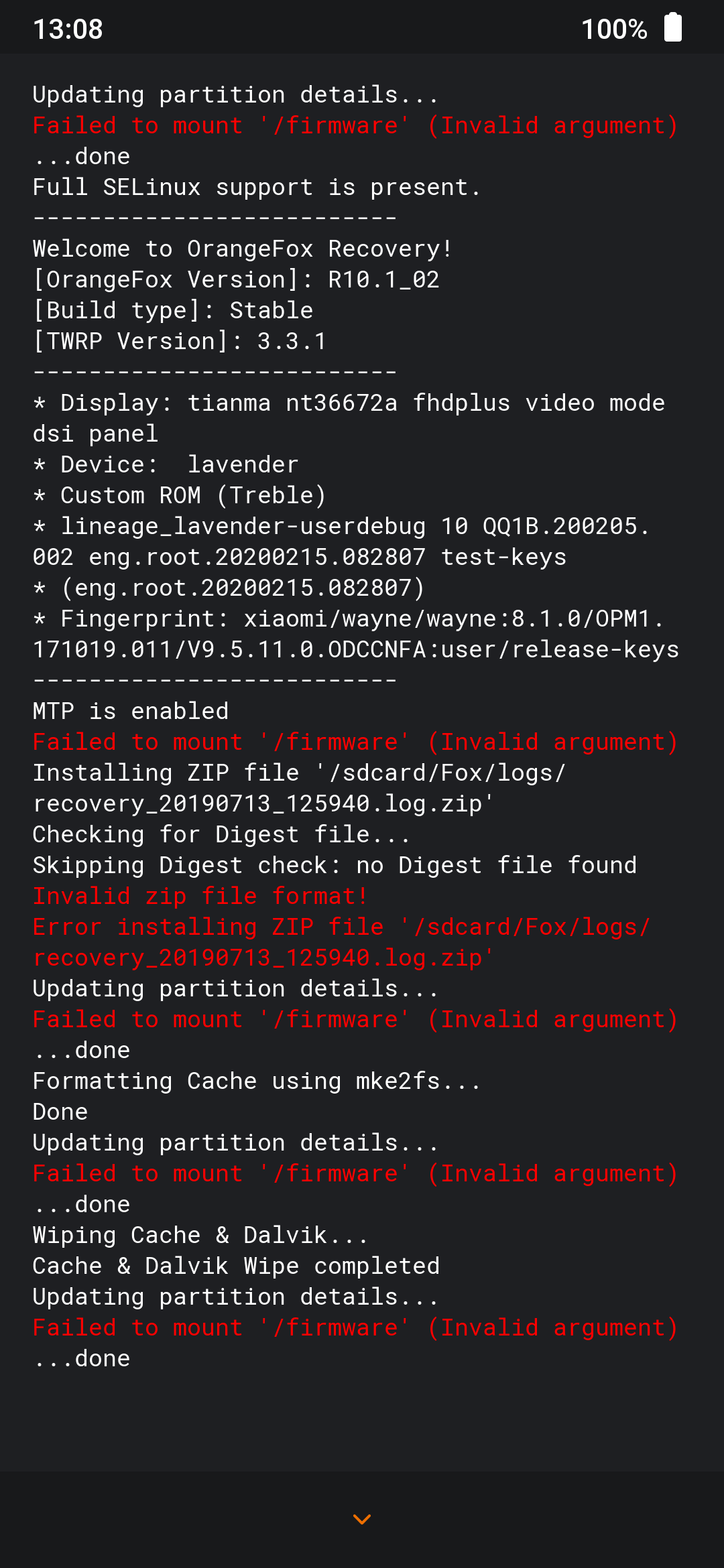Tap the 'Formatting Cache using mke2fs...' line

pyautogui.click(x=257, y=1081)
